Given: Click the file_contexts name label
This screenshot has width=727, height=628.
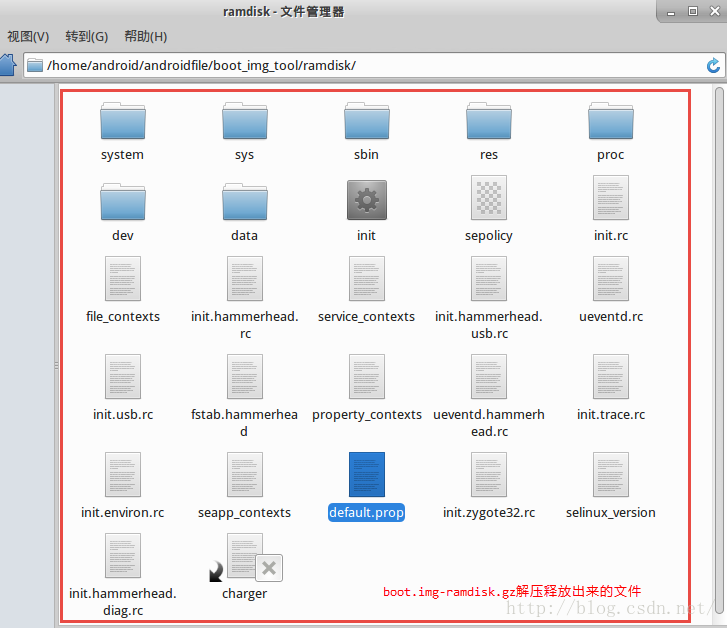Looking at the screenshot, I should click(123, 316).
